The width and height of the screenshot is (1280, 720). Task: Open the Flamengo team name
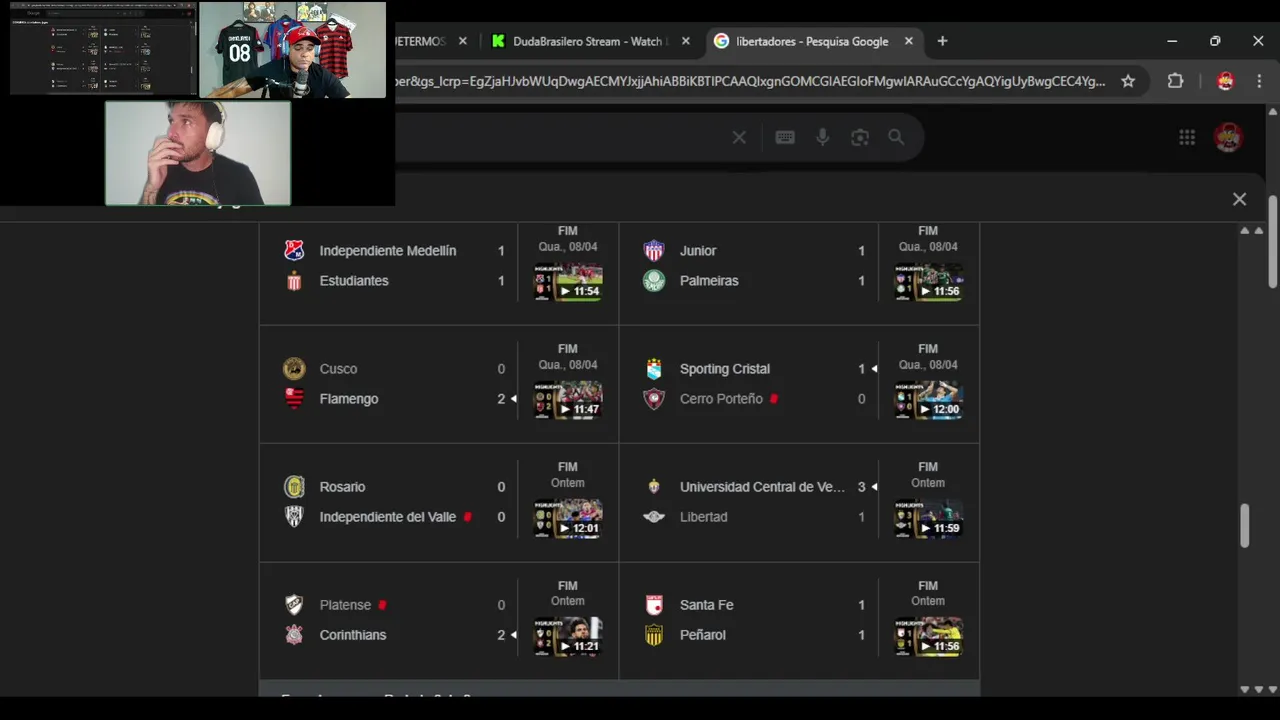(349, 399)
